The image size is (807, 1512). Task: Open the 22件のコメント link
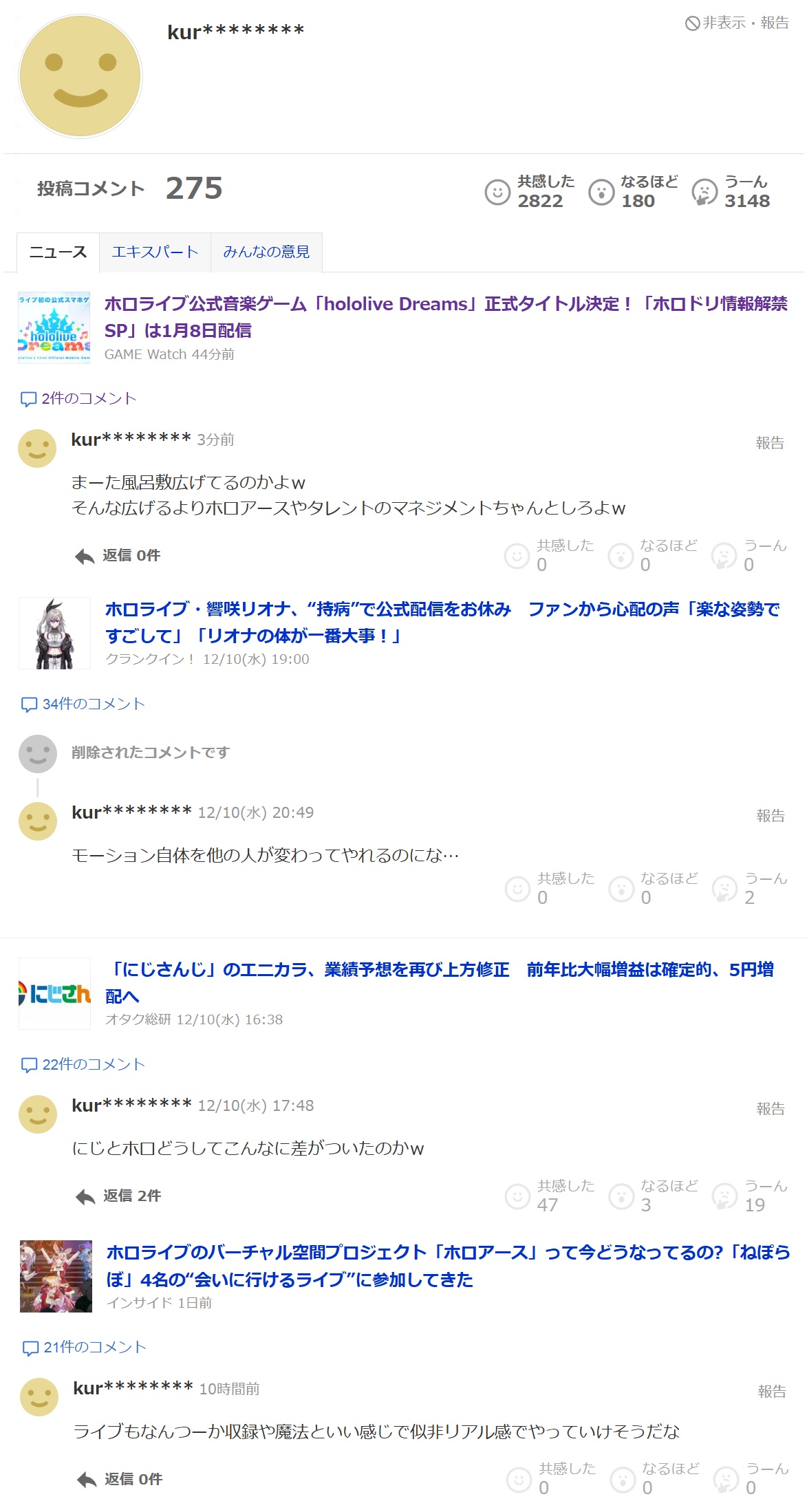click(83, 1064)
